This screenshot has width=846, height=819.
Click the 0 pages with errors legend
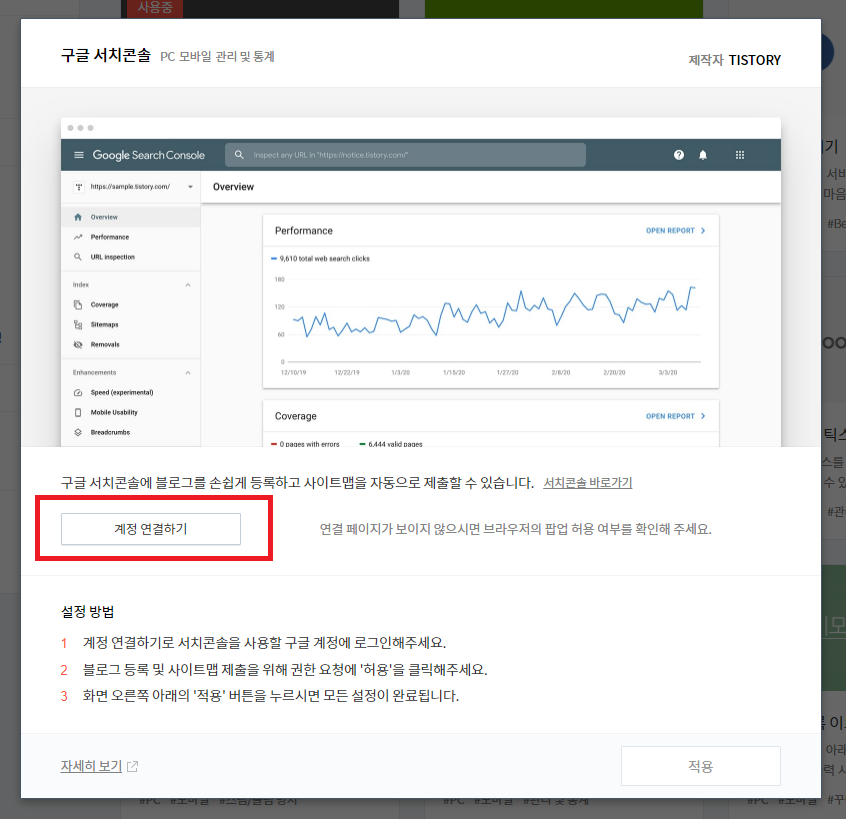(x=305, y=444)
